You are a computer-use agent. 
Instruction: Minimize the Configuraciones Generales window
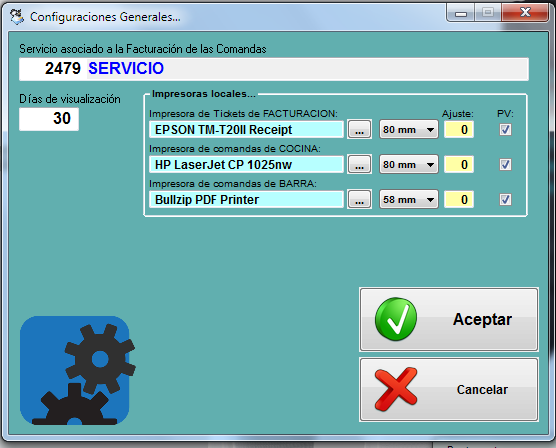(x=461, y=13)
